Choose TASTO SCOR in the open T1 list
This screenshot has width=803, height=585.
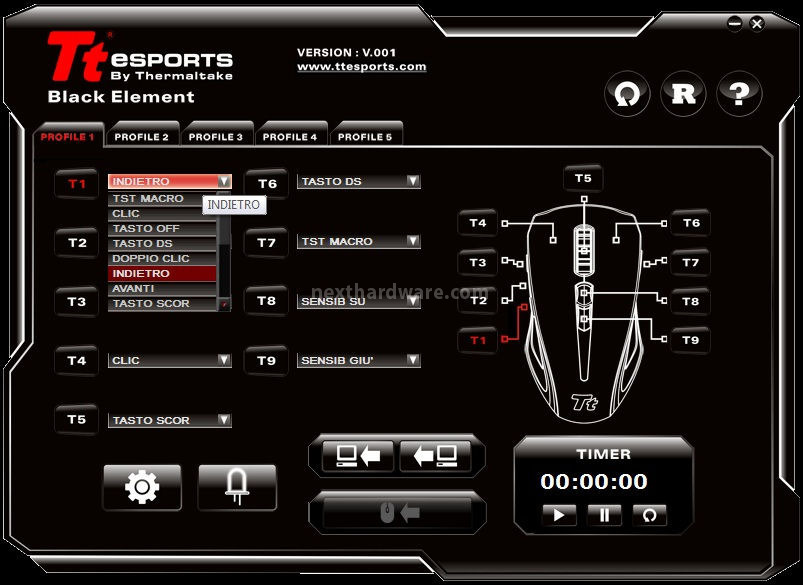point(162,303)
